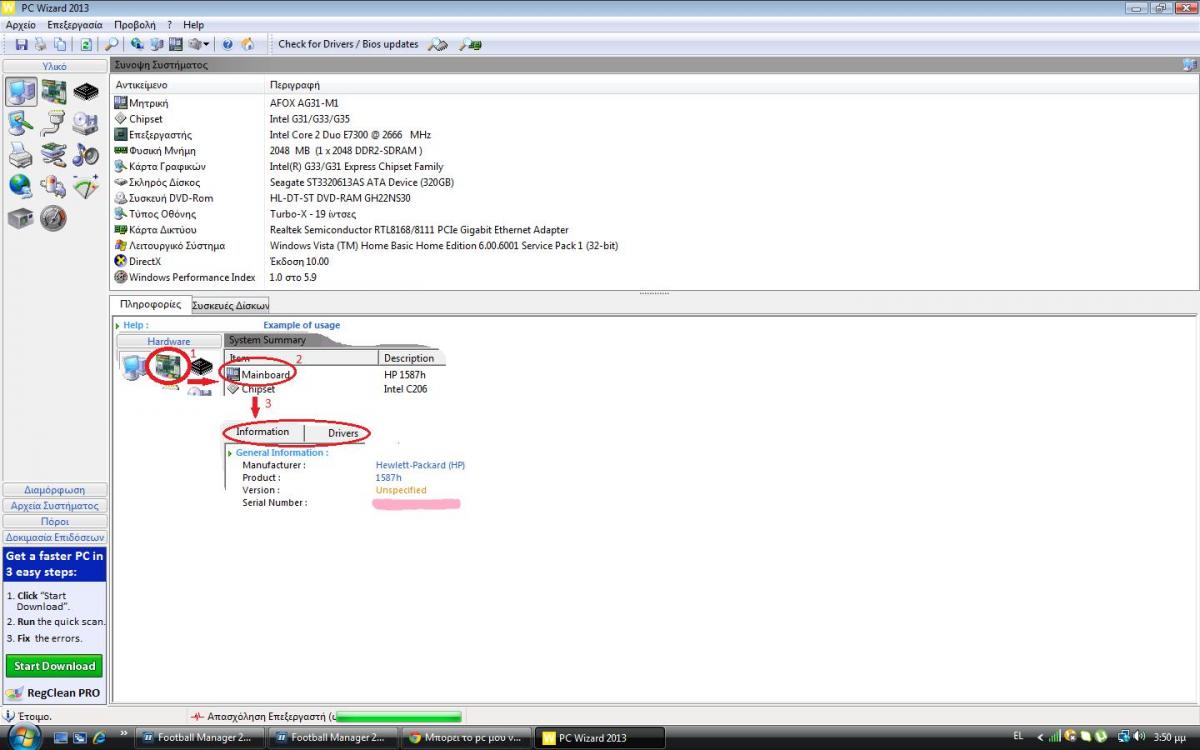The width and height of the screenshot is (1200, 750).
Task: Select the DirectX row
Action: [654, 262]
